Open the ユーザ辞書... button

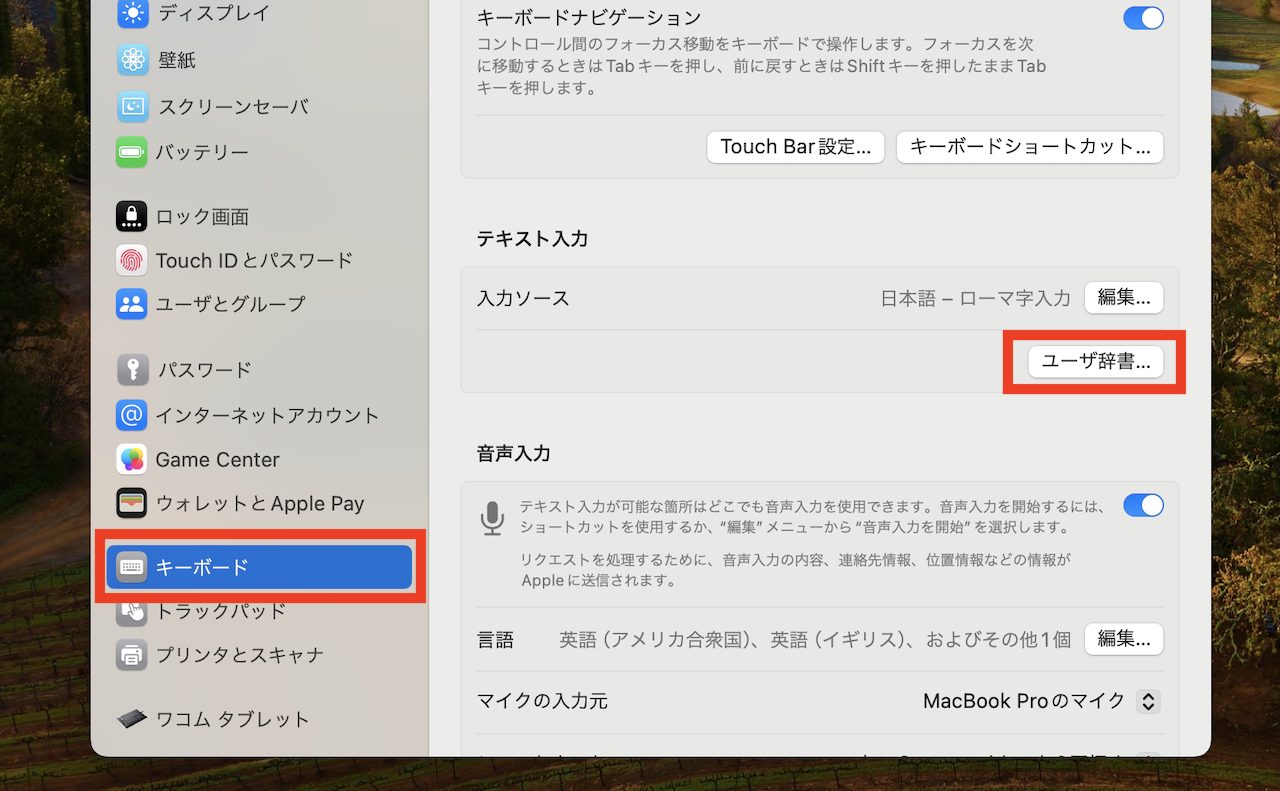(x=1096, y=362)
